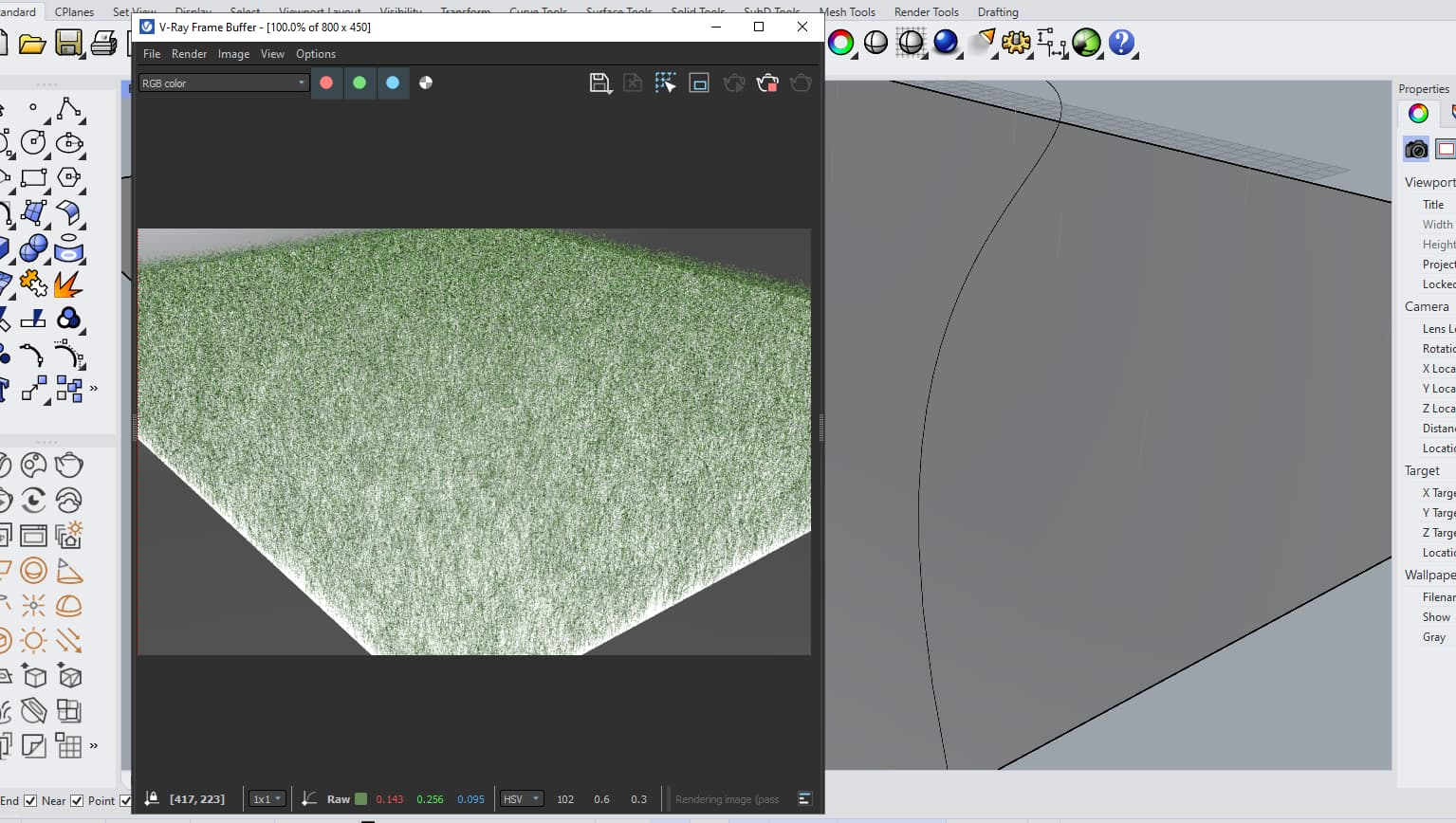This screenshot has height=823, width=1456.
Task: Click the Save image icon in frame buffer
Action: pos(599,83)
